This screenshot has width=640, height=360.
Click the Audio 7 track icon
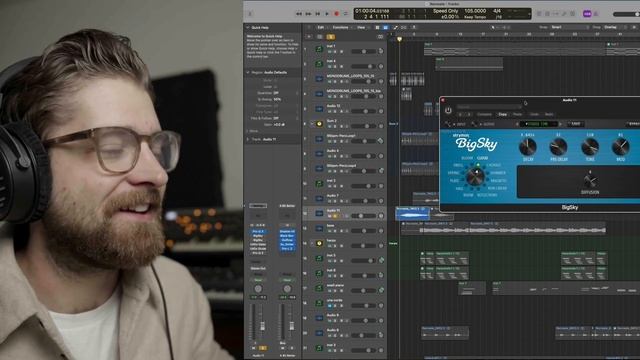[319, 198]
